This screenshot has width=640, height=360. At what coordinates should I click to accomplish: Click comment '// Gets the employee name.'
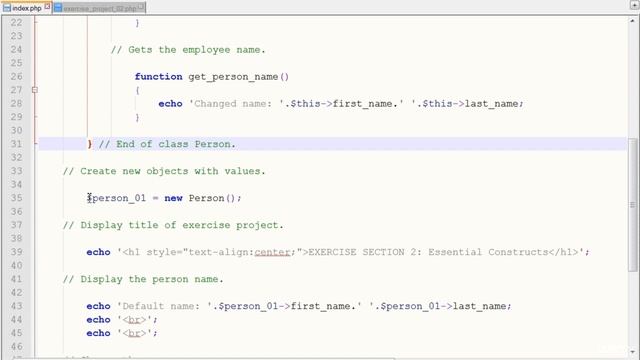188,50
